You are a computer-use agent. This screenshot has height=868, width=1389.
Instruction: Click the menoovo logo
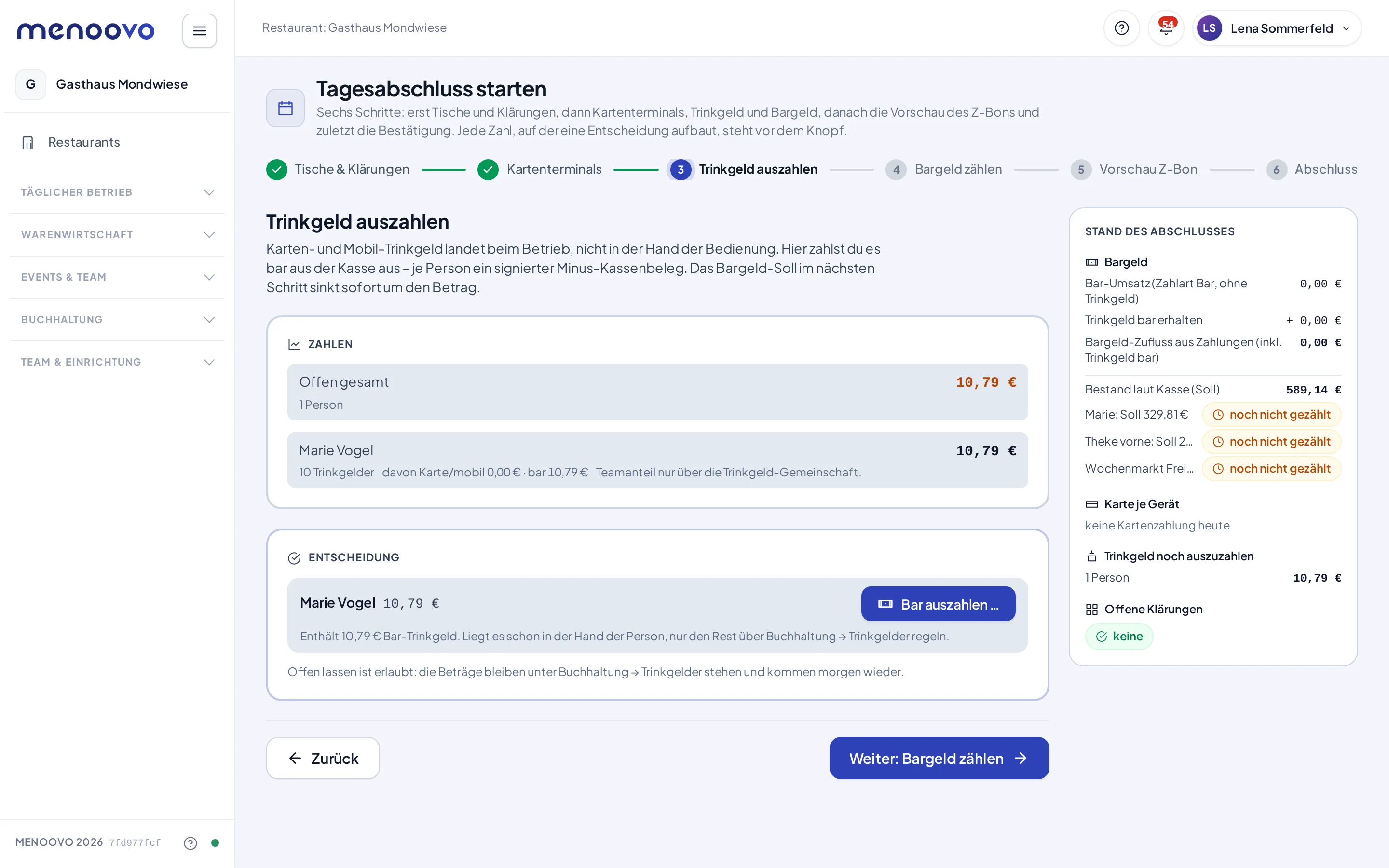click(85, 30)
